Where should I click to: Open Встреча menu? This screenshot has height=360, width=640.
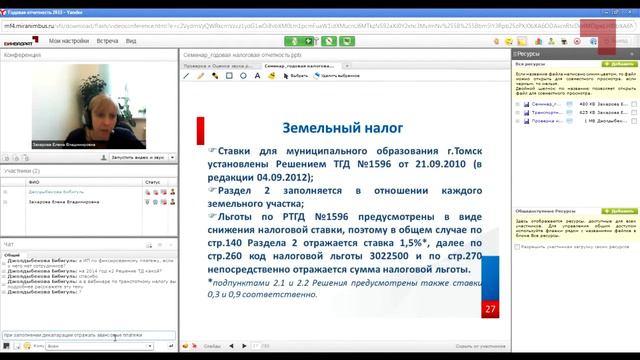click(107, 41)
